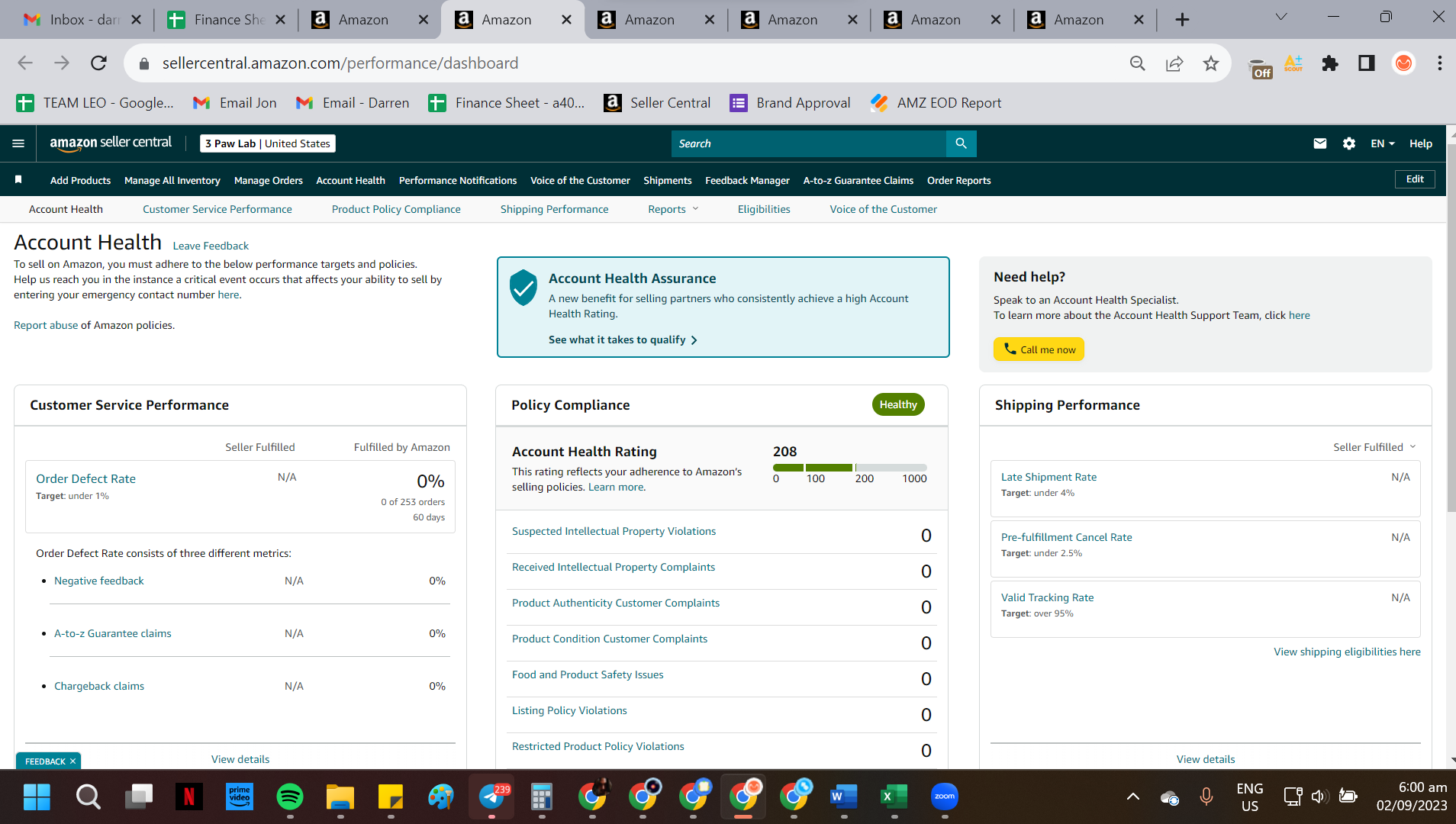The height and width of the screenshot is (824, 1456).
Task: Click the Seller Central search field
Action: 809,143
